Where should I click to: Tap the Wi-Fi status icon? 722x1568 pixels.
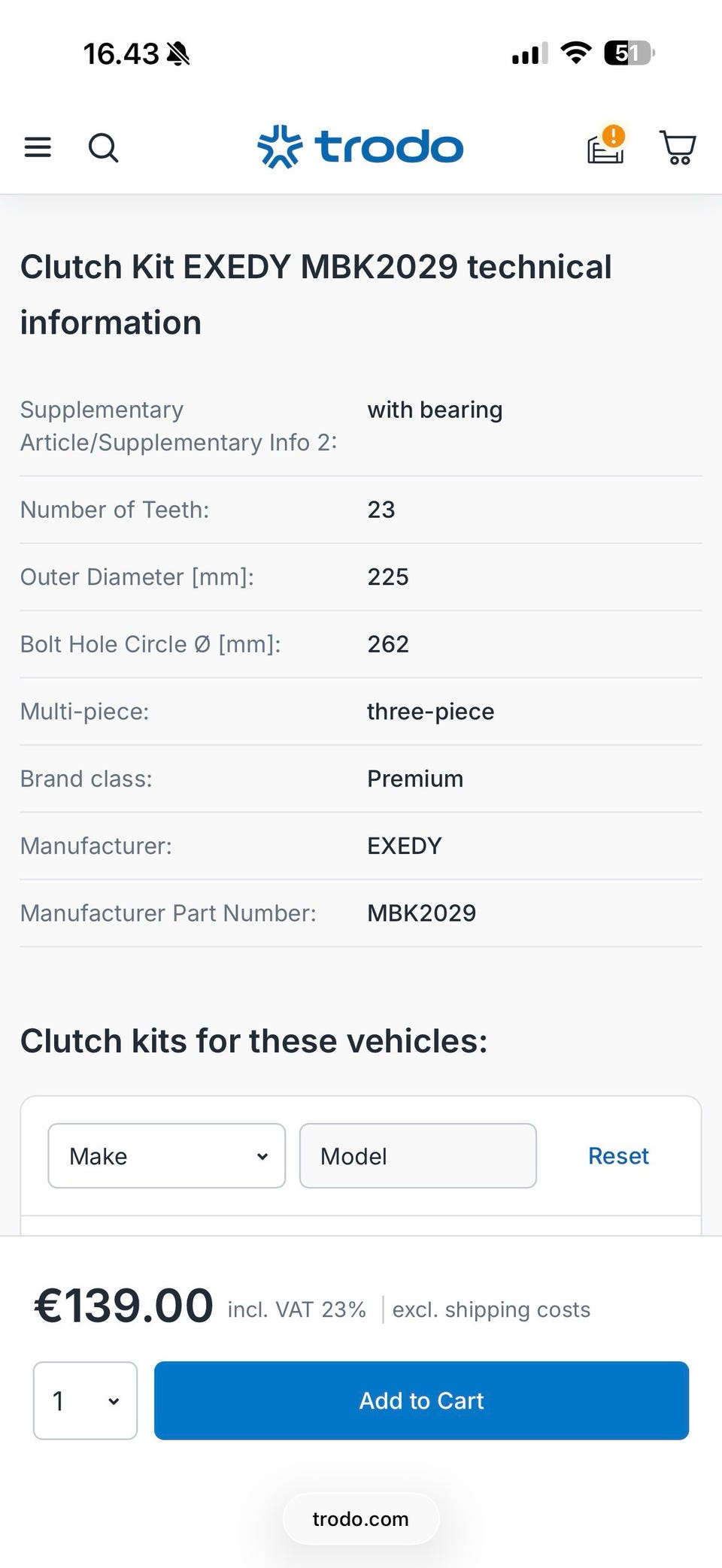coord(576,53)
